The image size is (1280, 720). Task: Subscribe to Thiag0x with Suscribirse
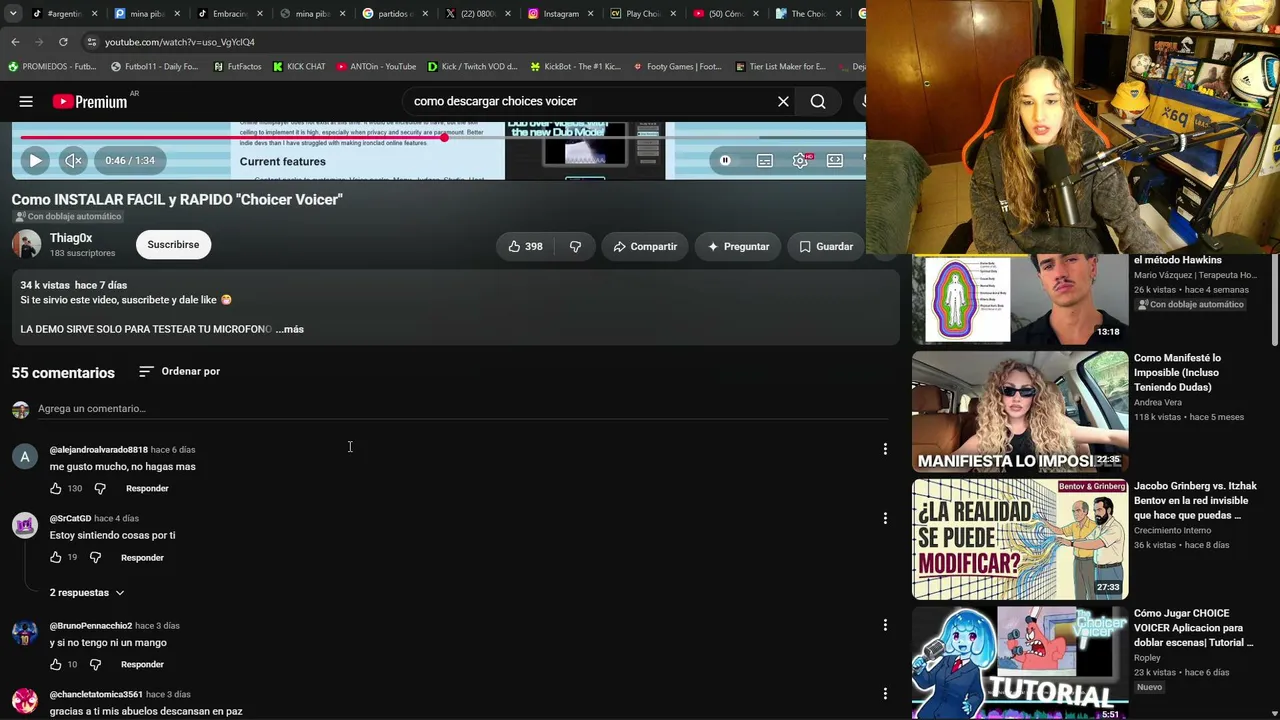pos(173,244)
